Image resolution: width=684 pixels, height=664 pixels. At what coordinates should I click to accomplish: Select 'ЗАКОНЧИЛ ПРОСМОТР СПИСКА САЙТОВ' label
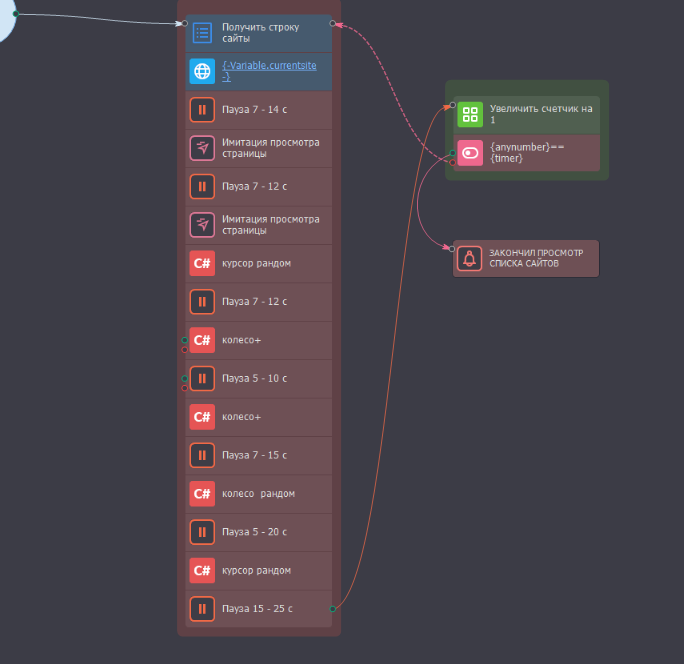tap(536, 258)
